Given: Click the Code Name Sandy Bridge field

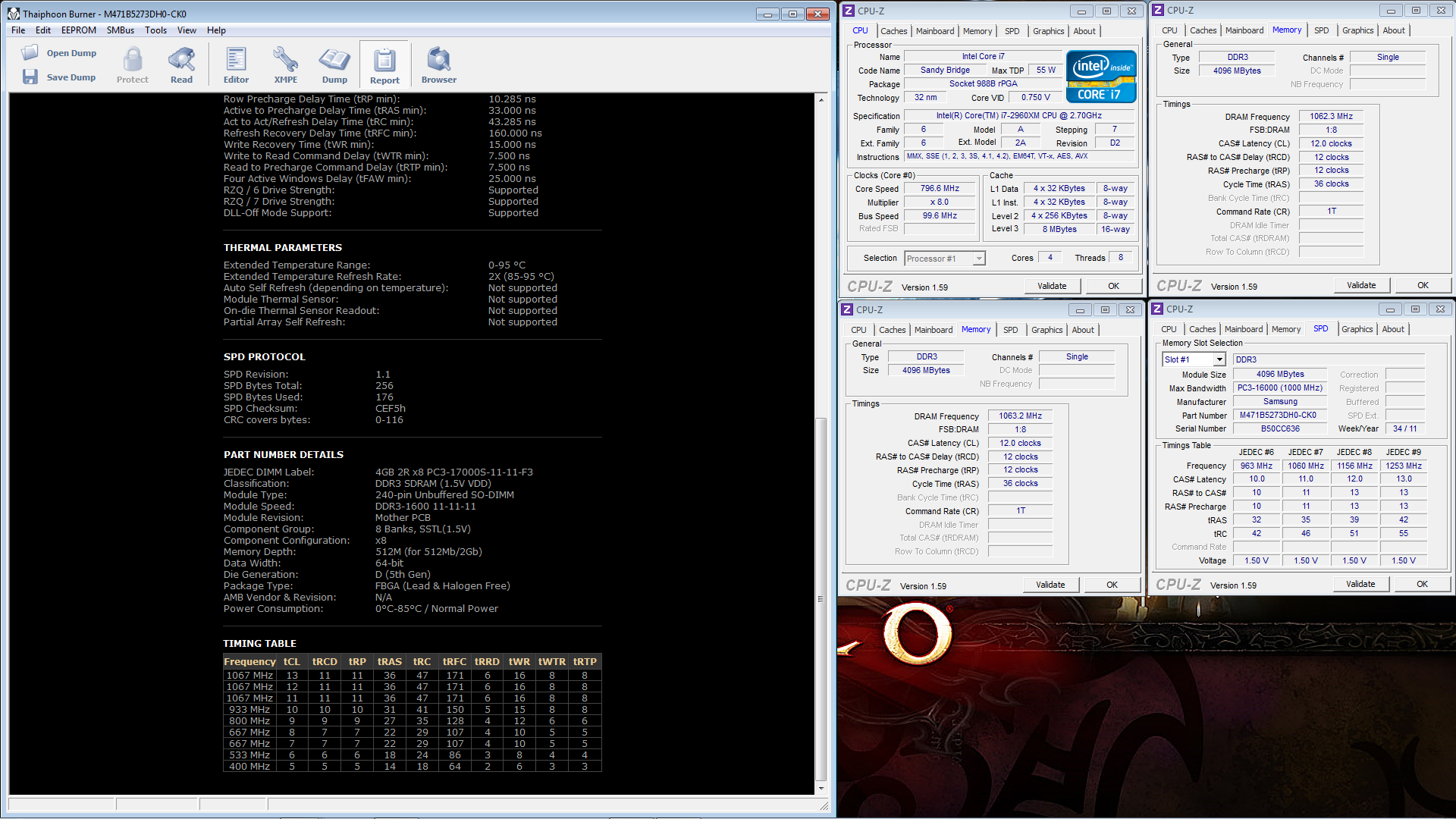Looking at the screenshot, I should 945,70.
